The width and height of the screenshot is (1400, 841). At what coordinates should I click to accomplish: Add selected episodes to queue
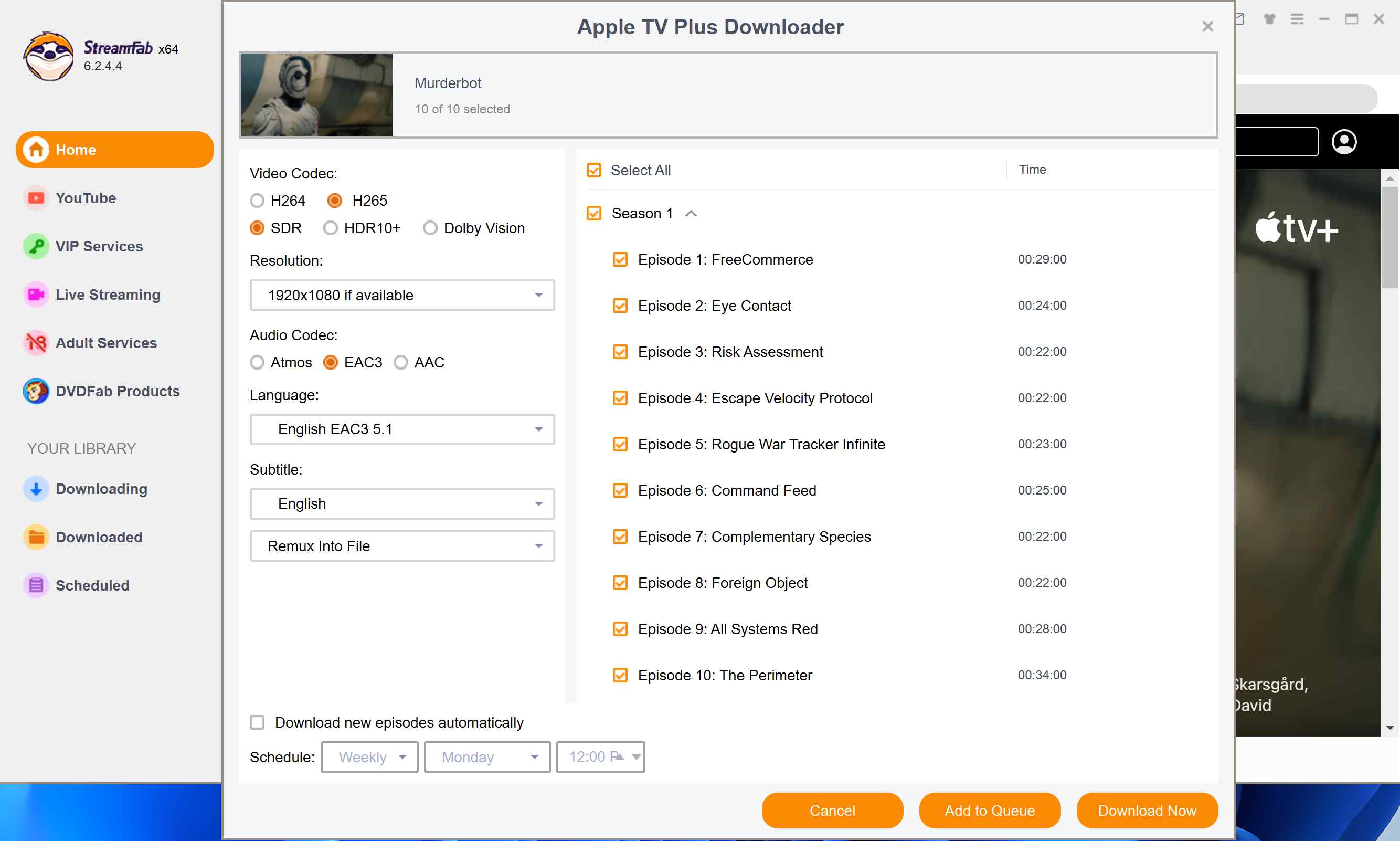[x=989, y=811]
